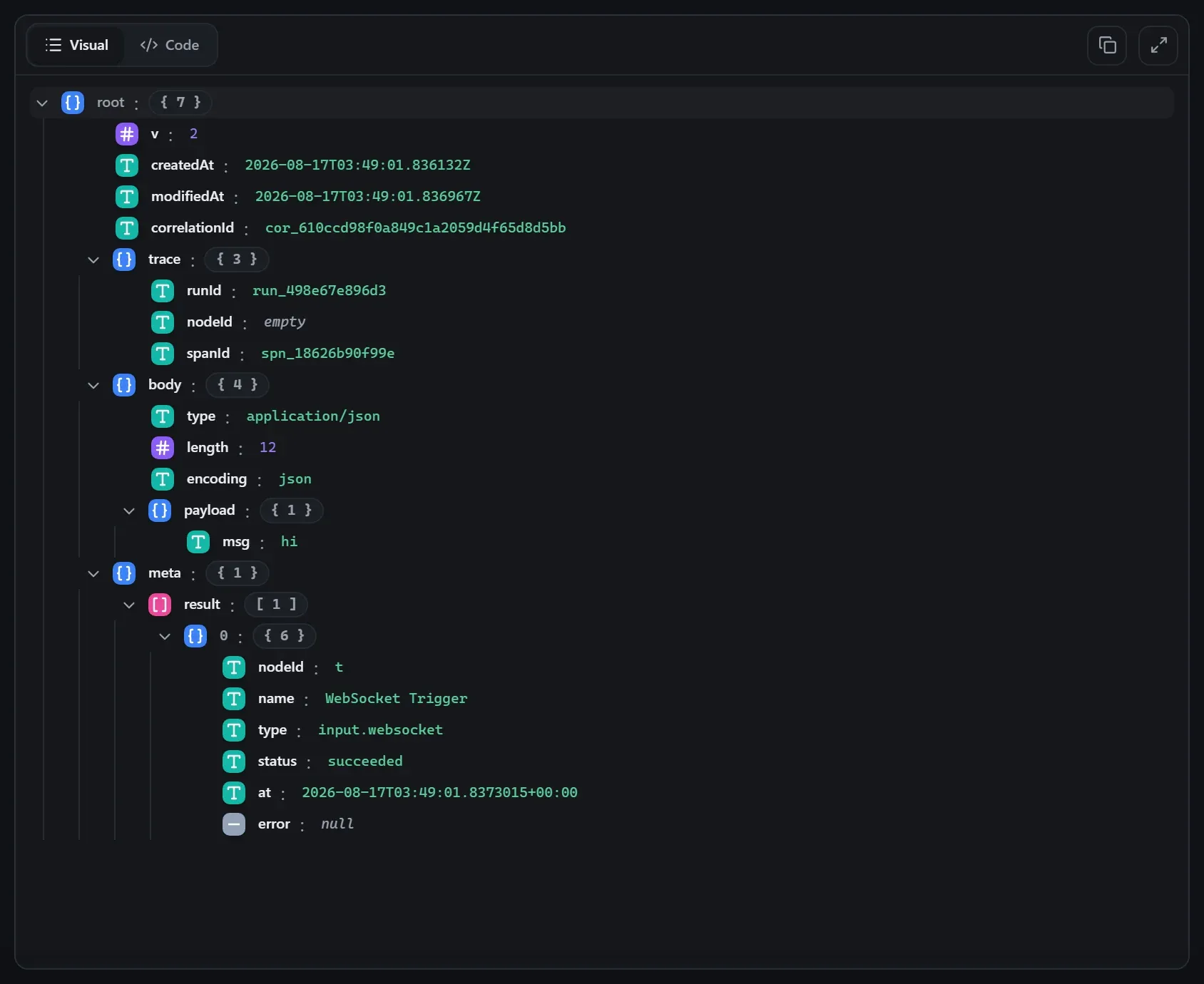This screenshot has width=1204, height=984.
Task: Click the text icon beside spanId
Action: 163,354
